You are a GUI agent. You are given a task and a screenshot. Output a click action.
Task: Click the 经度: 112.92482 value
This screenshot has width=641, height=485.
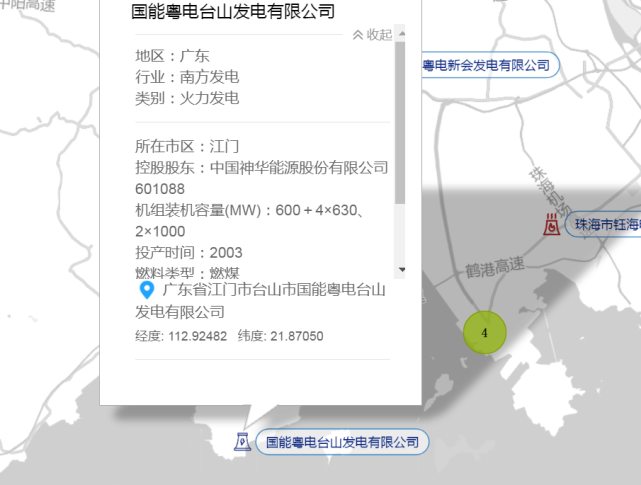tap(181, 336)
